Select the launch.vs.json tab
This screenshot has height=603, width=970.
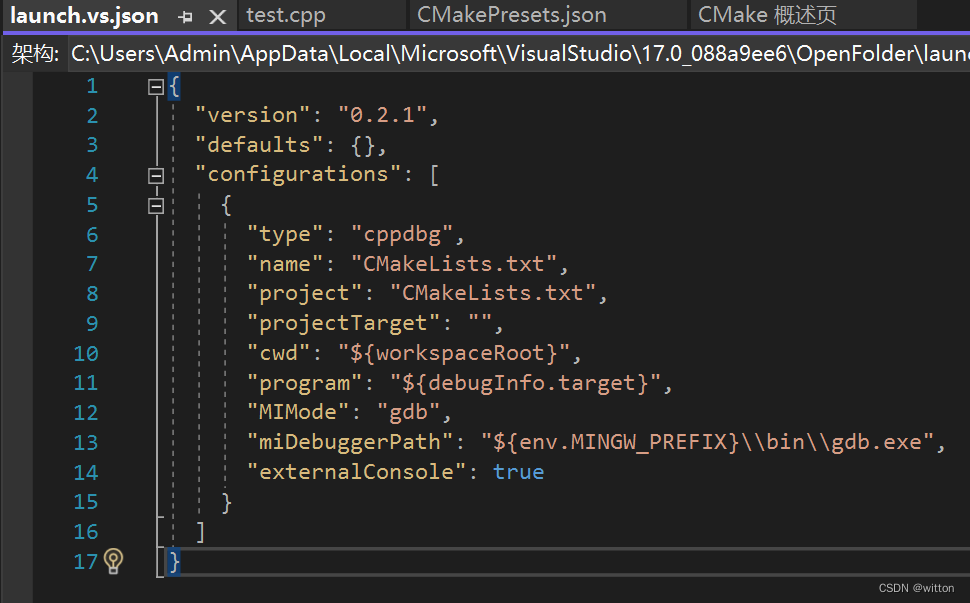pyautogui.click(x=85, y=15)
